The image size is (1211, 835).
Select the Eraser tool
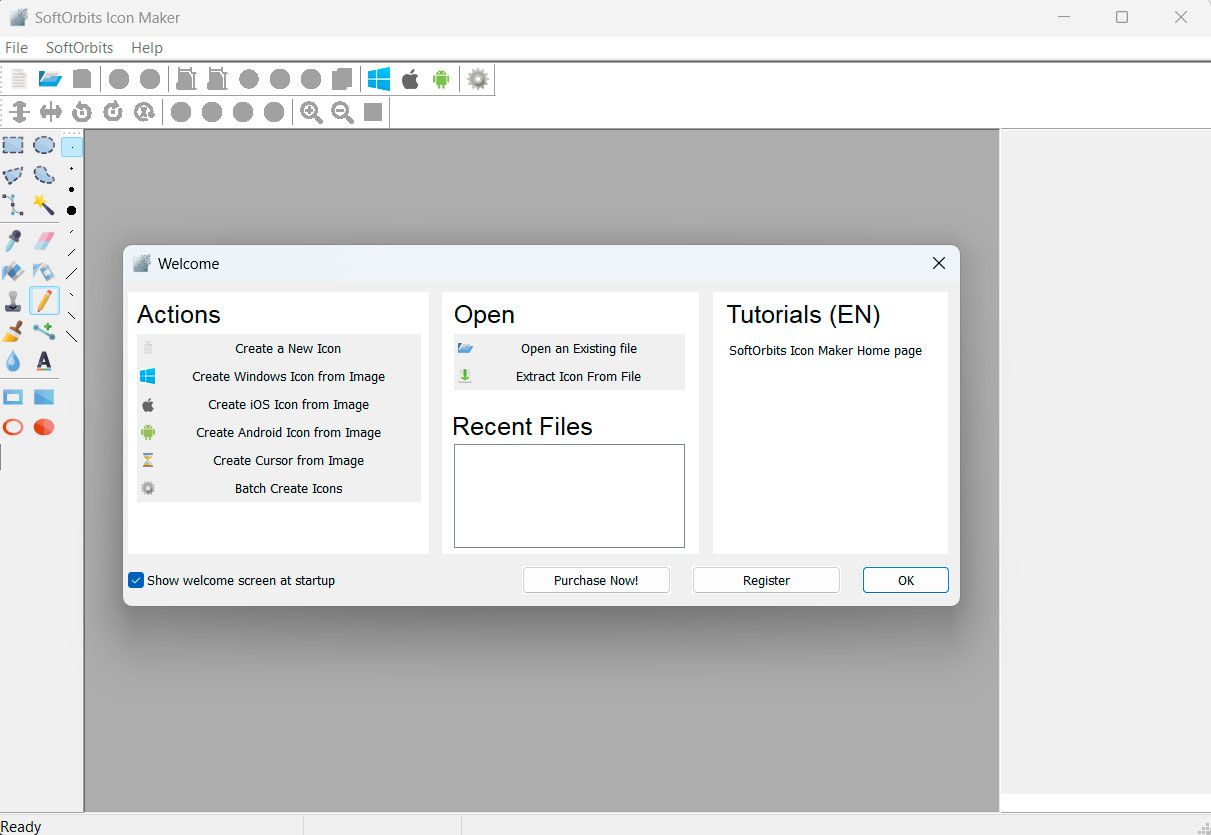44,240
